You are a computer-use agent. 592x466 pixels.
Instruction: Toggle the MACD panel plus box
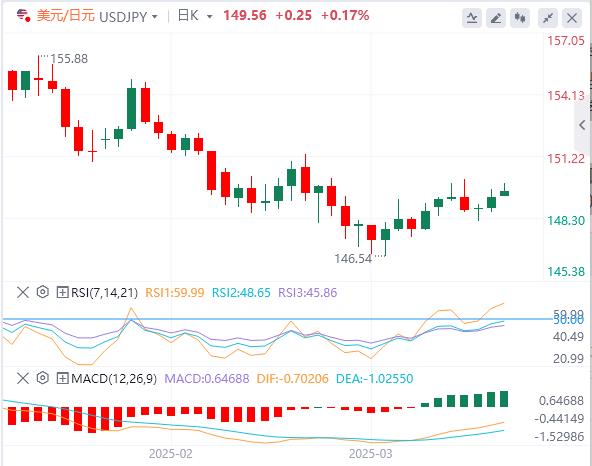tap(62, 378)
